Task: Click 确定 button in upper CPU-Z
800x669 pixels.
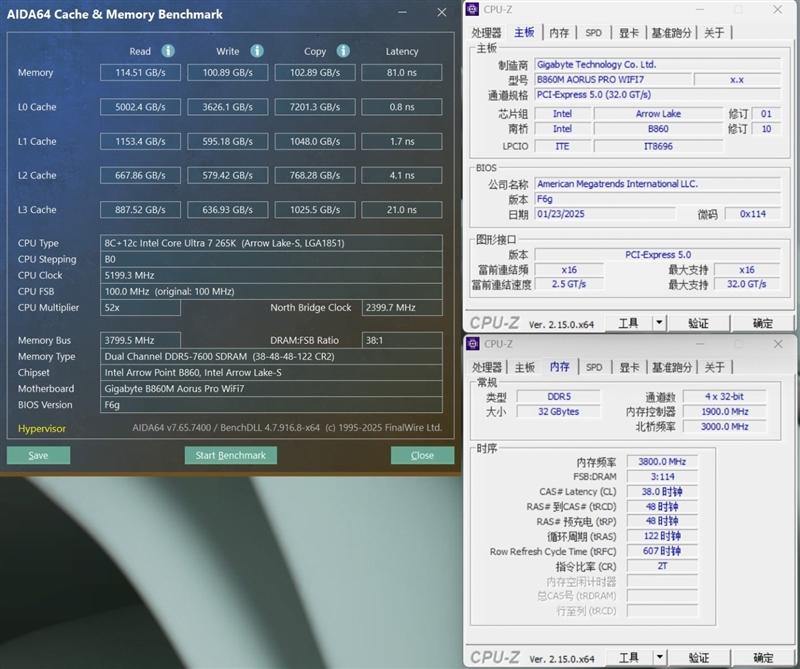Action: click(762, 323)
